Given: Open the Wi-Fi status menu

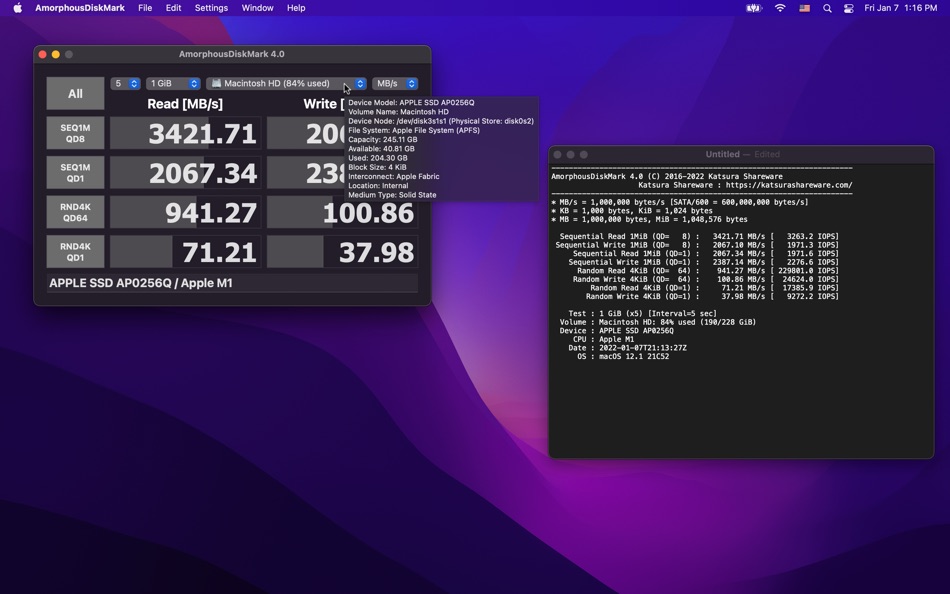Looking at the screenshot, I should 780,8.
